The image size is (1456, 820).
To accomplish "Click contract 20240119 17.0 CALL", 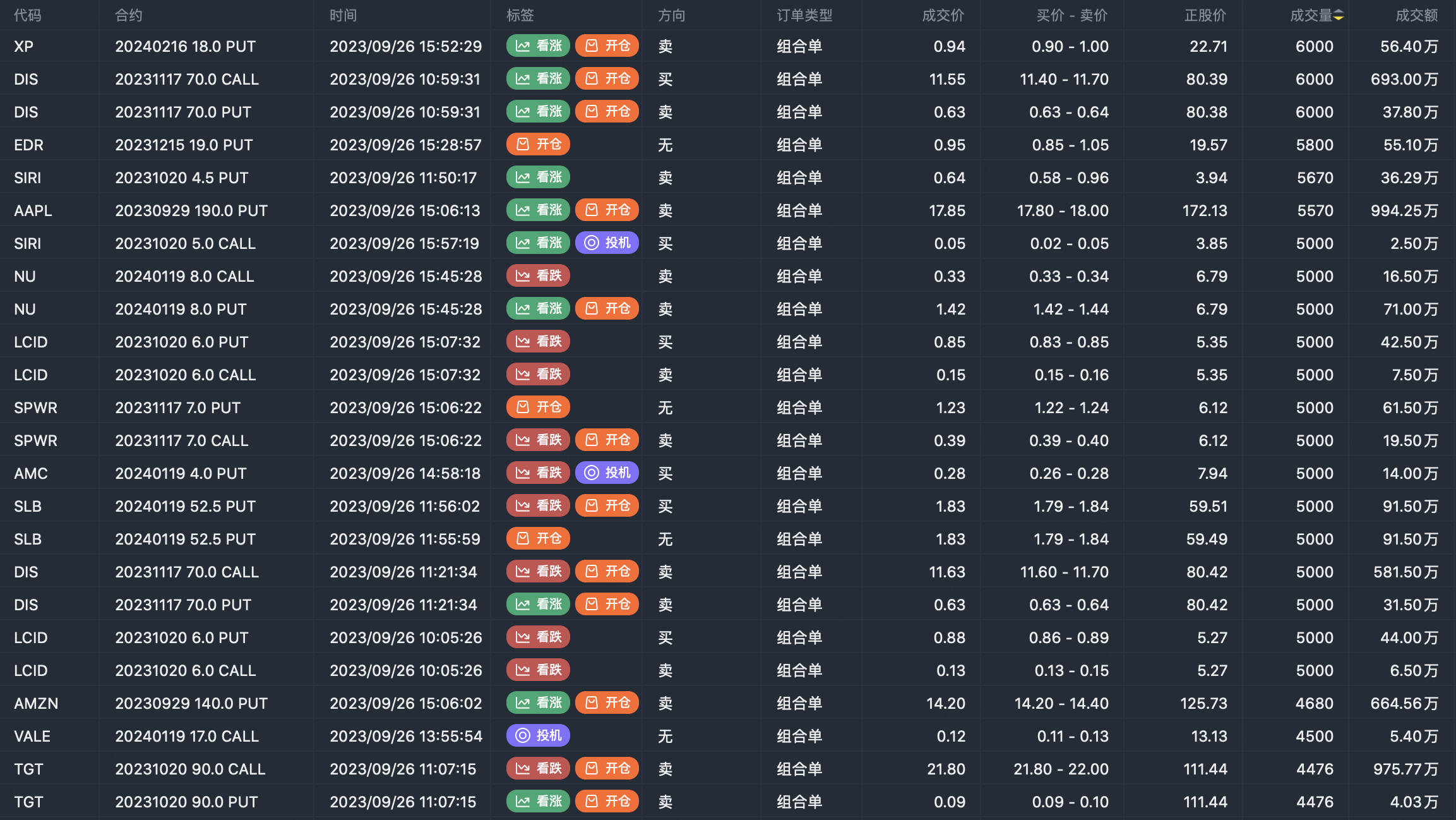I will point(187,736).
